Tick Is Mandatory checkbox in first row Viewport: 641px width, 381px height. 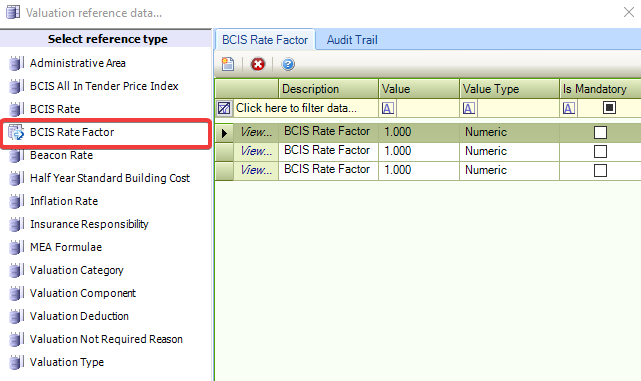point(600,132)
